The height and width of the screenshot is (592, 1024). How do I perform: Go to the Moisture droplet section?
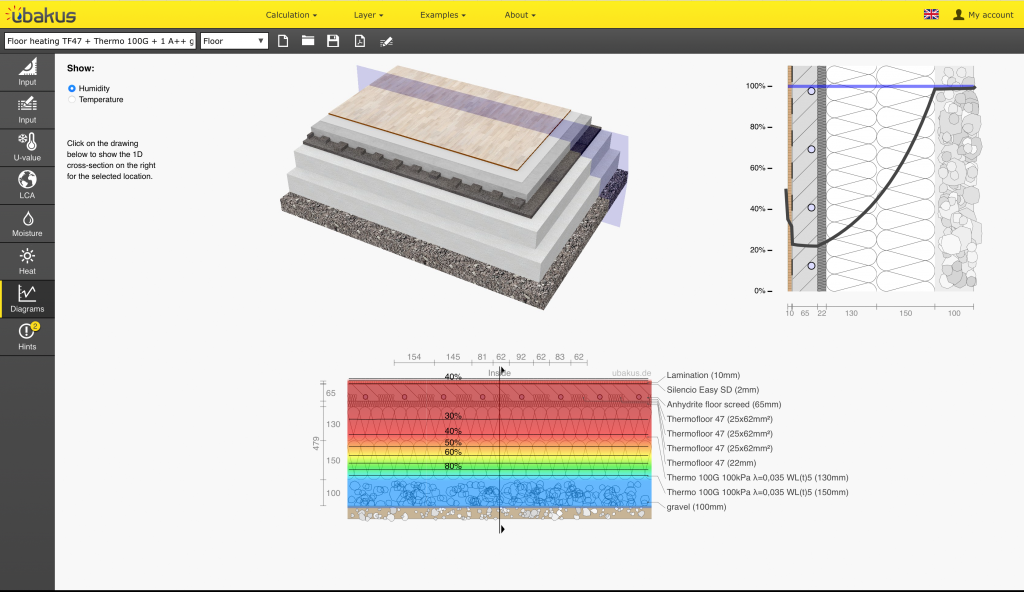(x=27, y=223)
